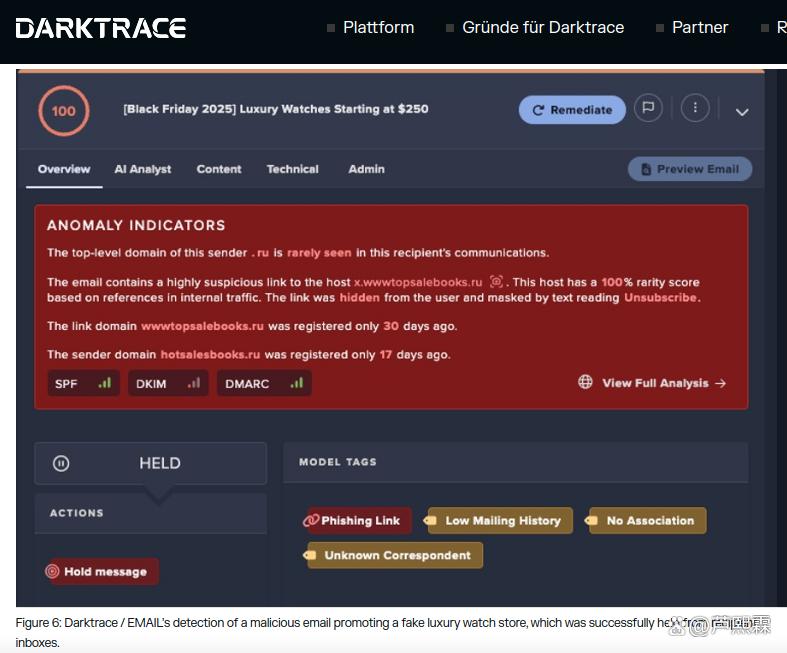Click the globe icon beside View Full Analysis

[x=585, y=382]
